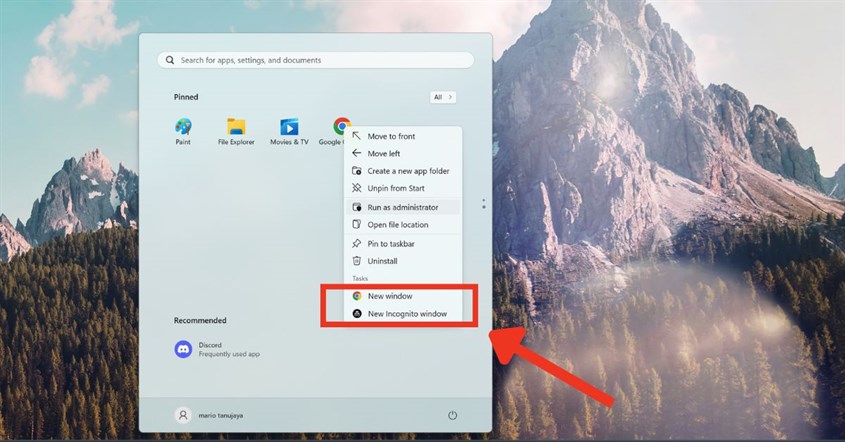Expand the All apps button
845x442 pixels.
(x=442, y=97)
